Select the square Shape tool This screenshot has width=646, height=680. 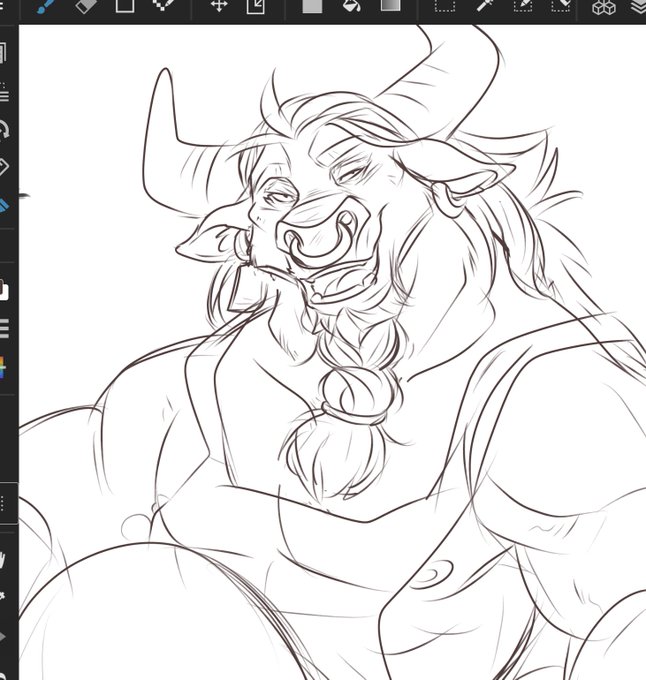point(125,6)
